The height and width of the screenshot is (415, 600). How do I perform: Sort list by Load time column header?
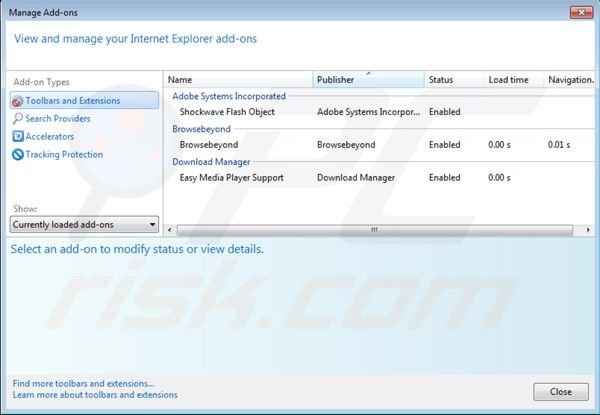coord(514,80)
